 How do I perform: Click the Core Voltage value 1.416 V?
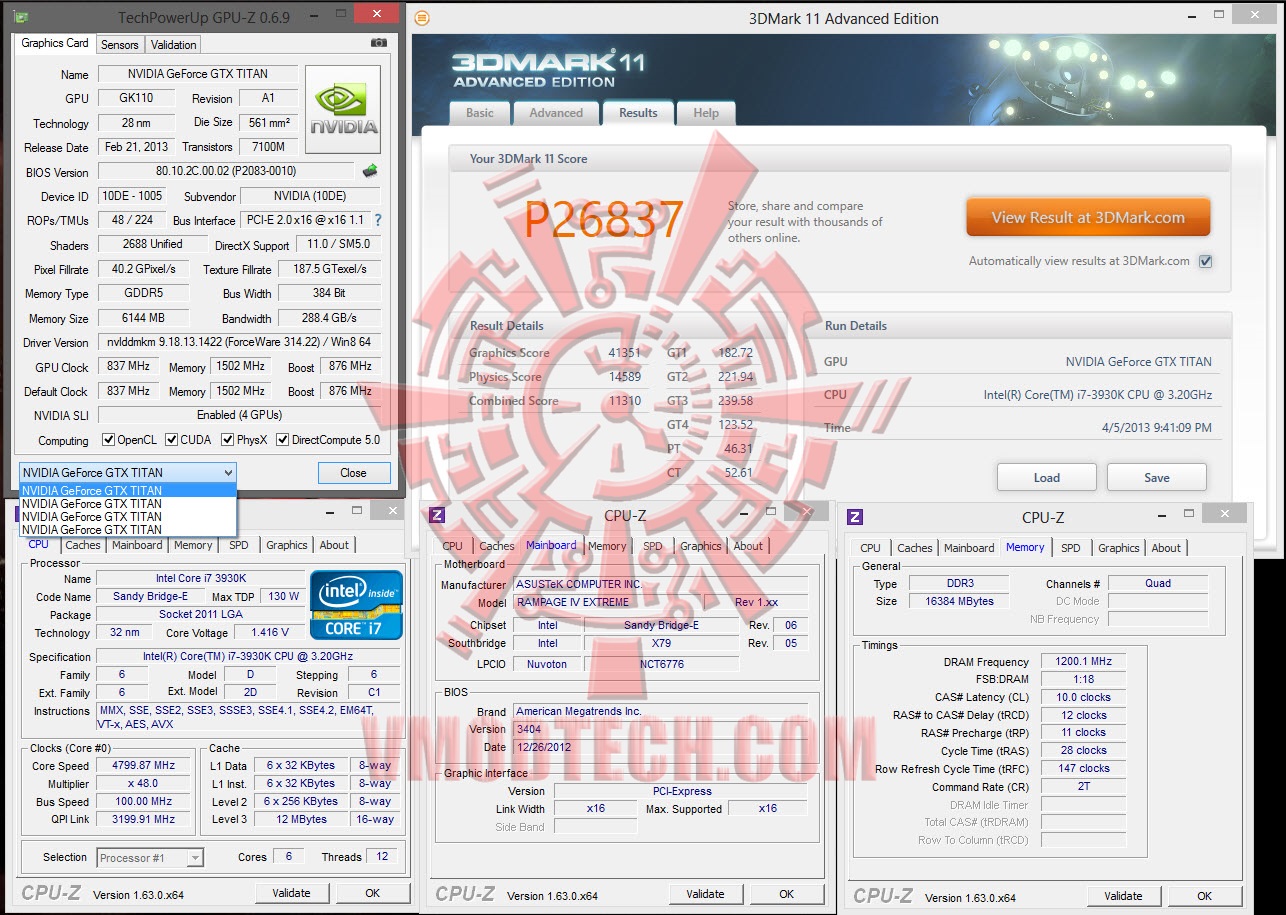tap(271, 632)
